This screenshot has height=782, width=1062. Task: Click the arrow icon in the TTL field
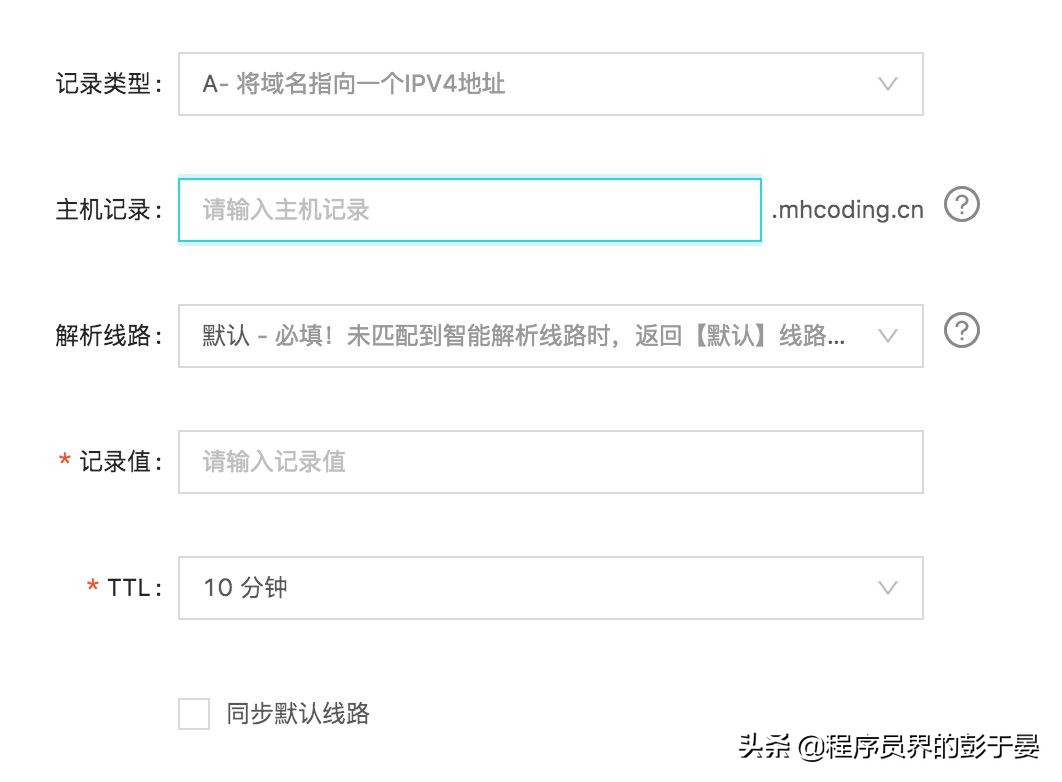(x=888, y=588)
